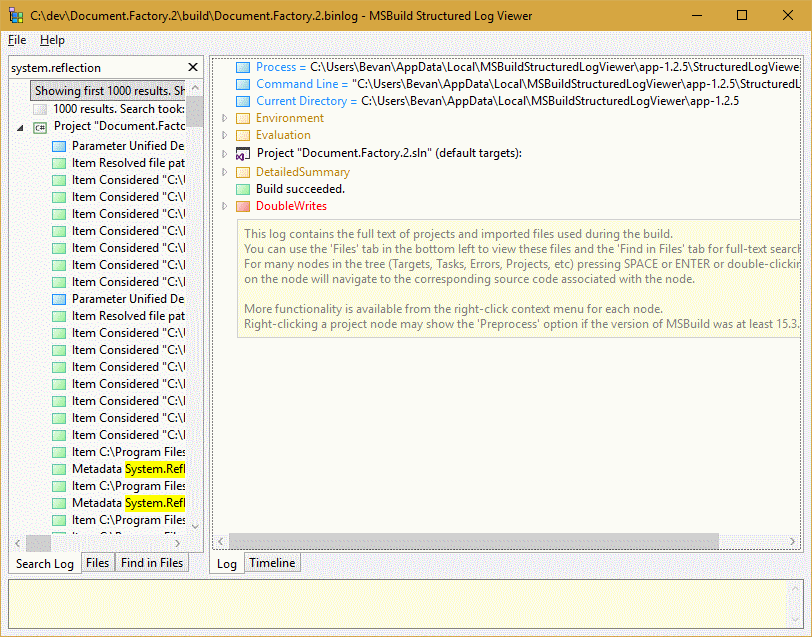Image resolution: width=812 pixels, height=637 pixels.
Task: Click the green Build succeeded icon
Action: pos(242,190)
